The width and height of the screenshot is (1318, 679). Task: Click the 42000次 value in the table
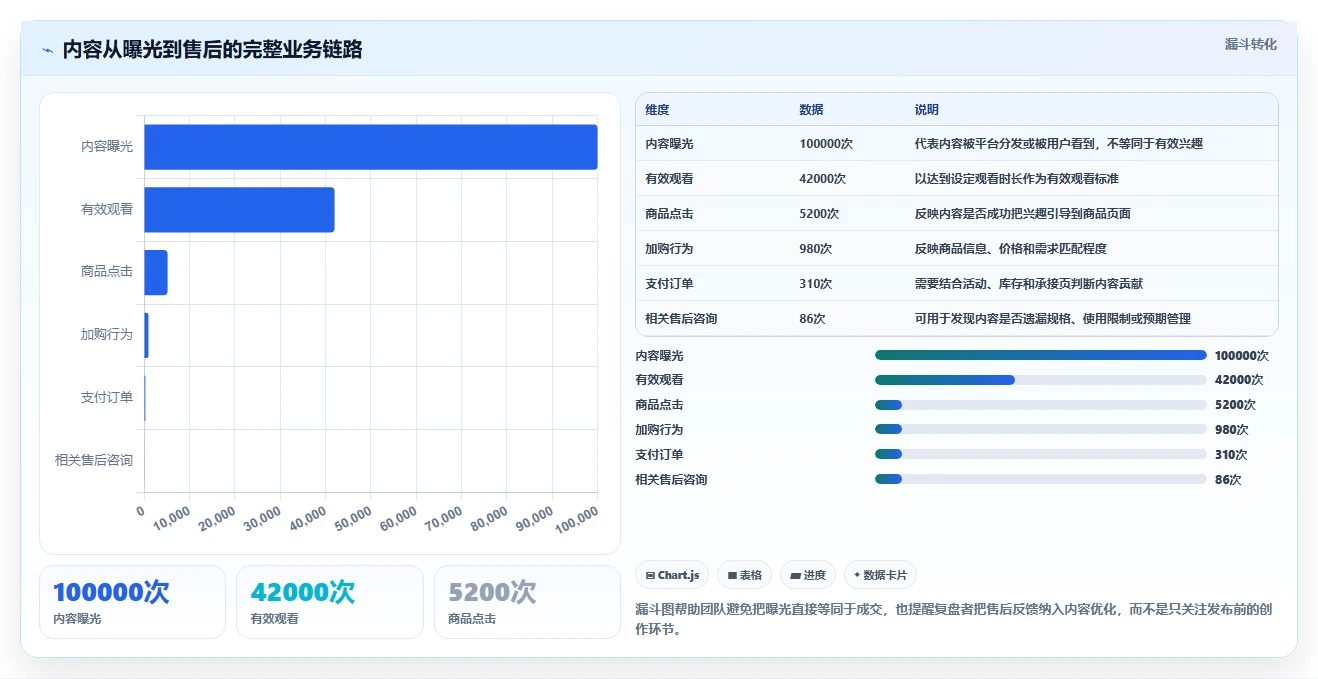823,179
